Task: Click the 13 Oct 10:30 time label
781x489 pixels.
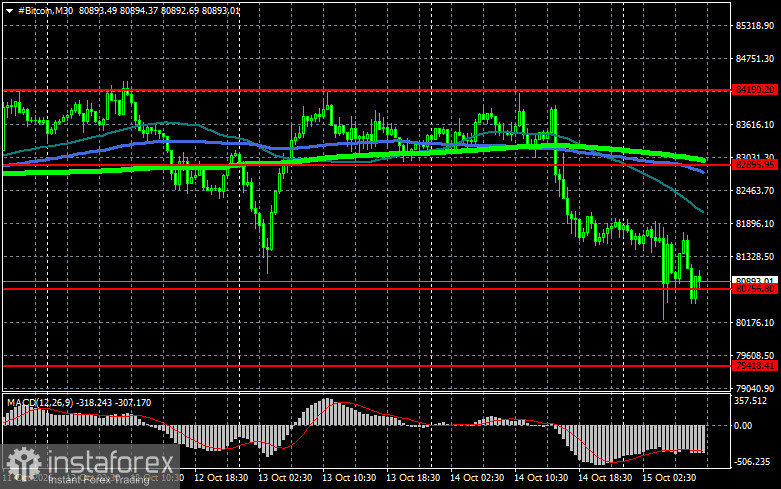Action: (349, 478)
